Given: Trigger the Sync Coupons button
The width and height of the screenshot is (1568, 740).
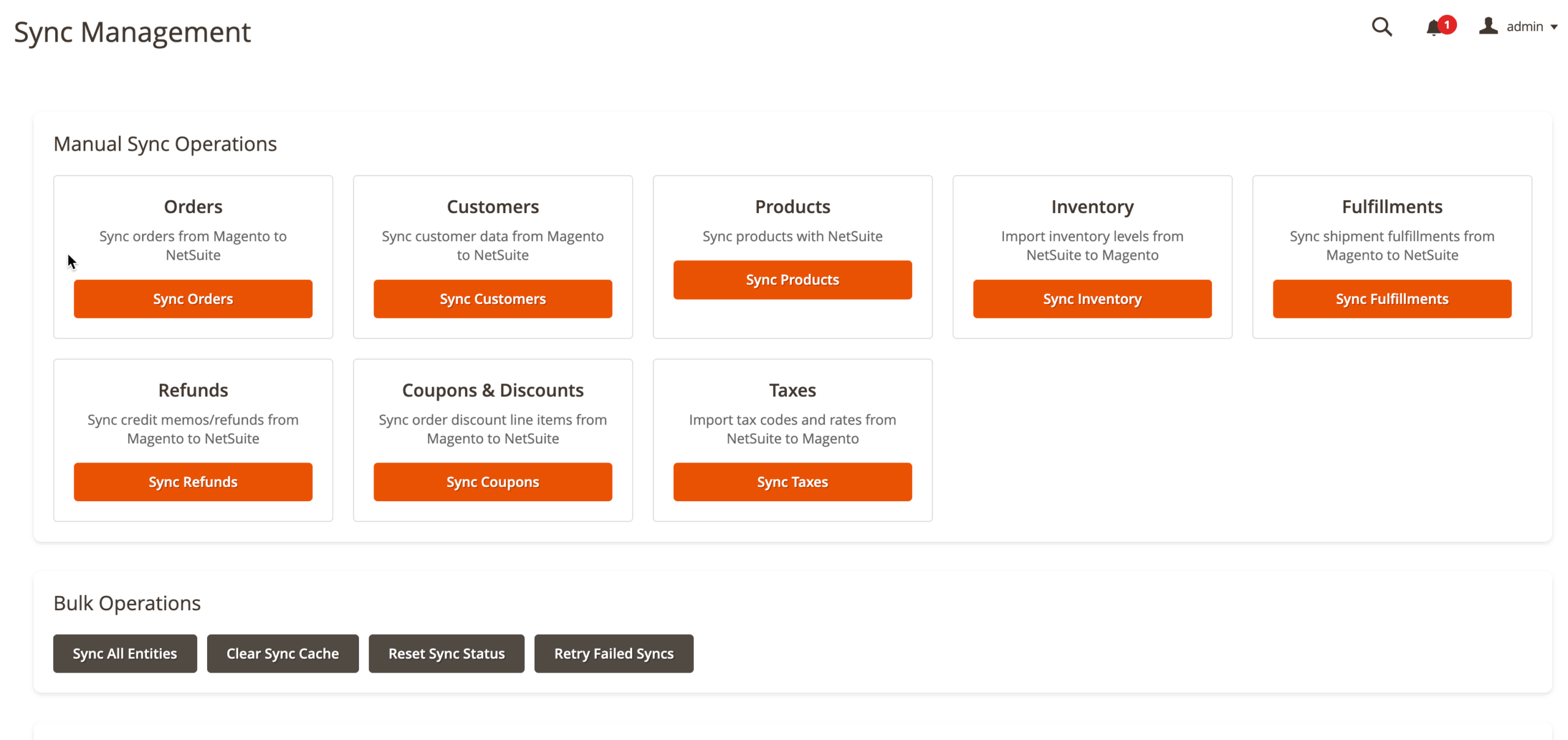Looking at the screenshot, I should point(492,482).
